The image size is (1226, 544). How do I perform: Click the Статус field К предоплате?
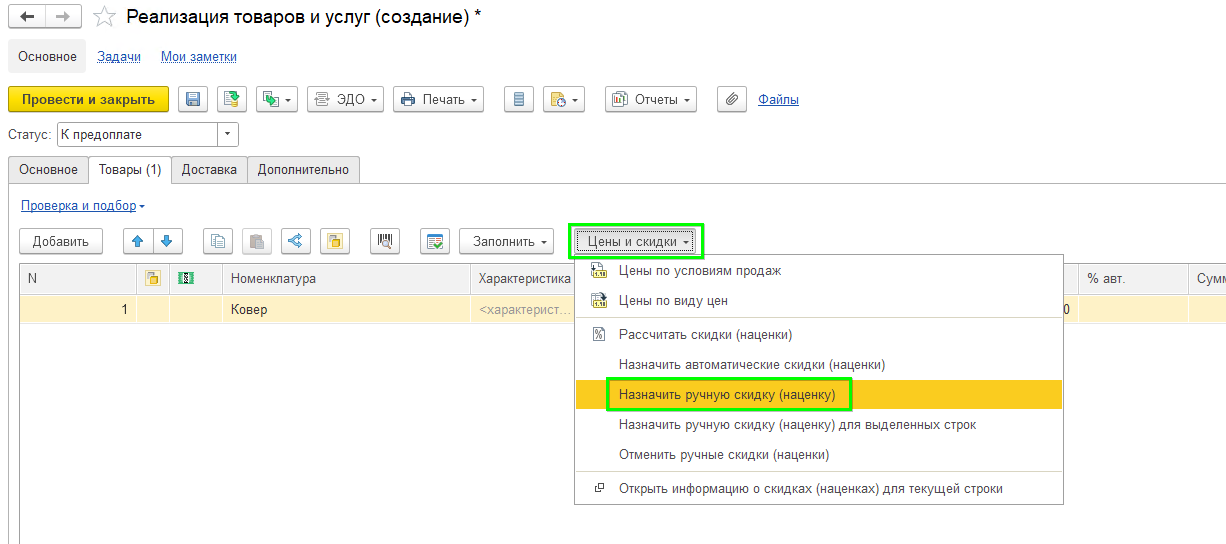tap(137, 134)
